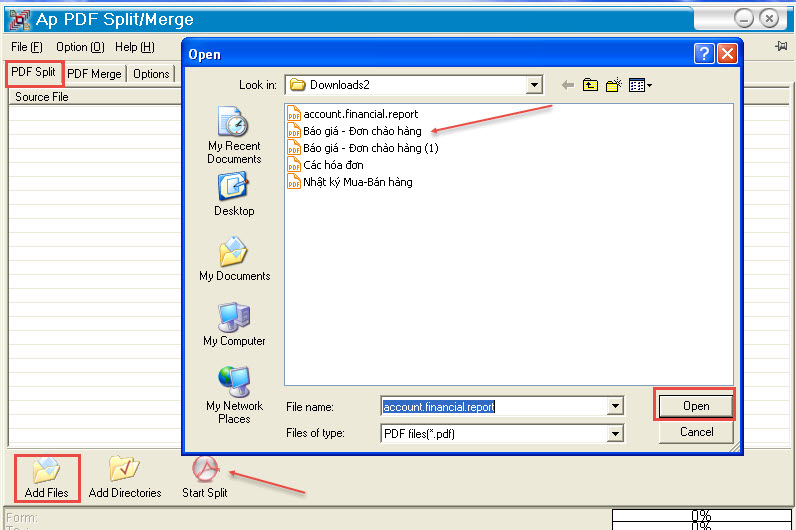Click the Cancel button

pos(696,432)
